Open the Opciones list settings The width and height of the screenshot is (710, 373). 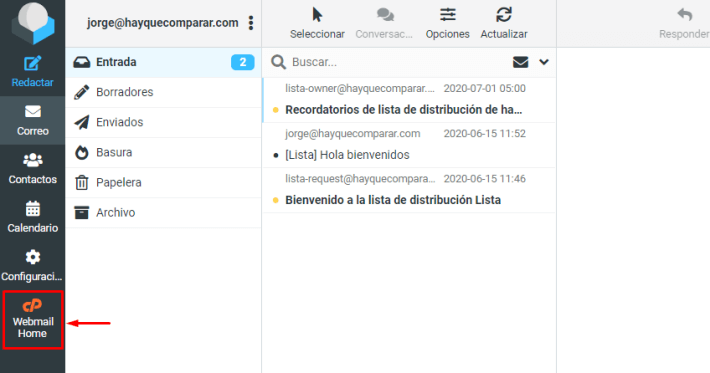(x=447, y=24)
